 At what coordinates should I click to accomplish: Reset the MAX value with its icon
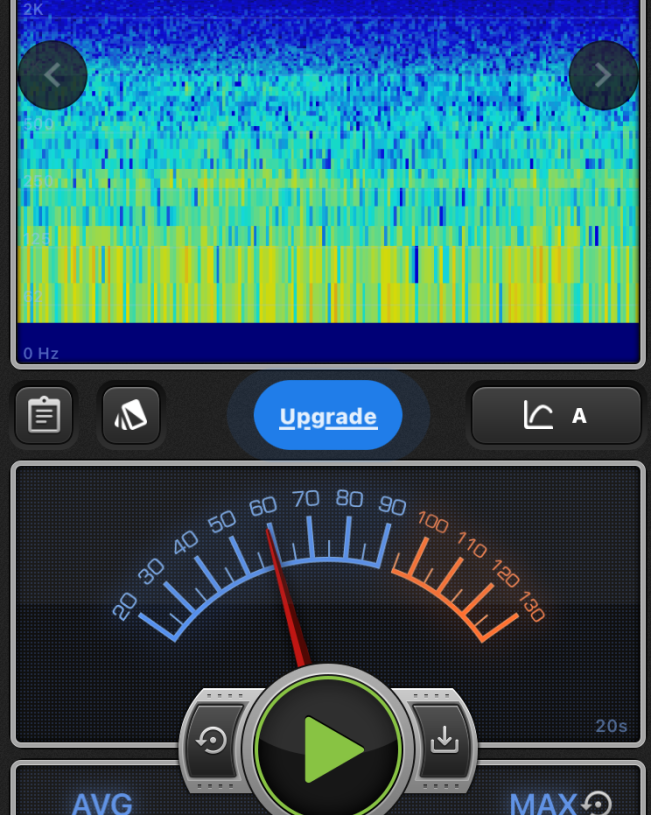(597, 803)
